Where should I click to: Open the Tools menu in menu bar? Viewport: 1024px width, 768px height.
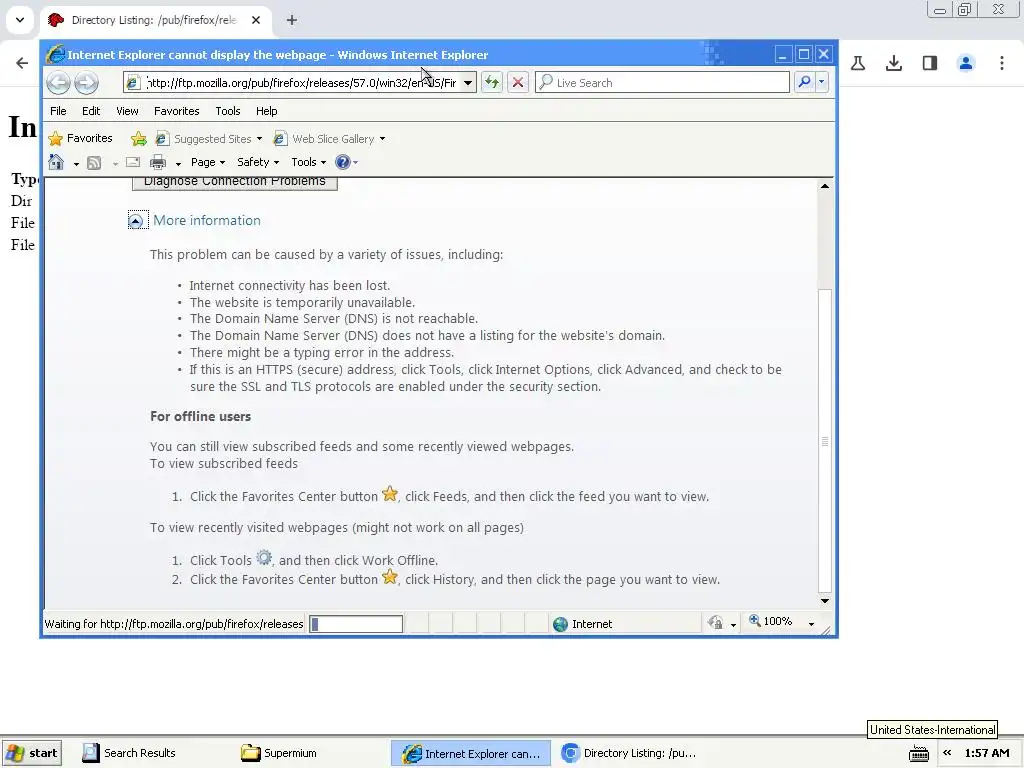click(228, 111)
